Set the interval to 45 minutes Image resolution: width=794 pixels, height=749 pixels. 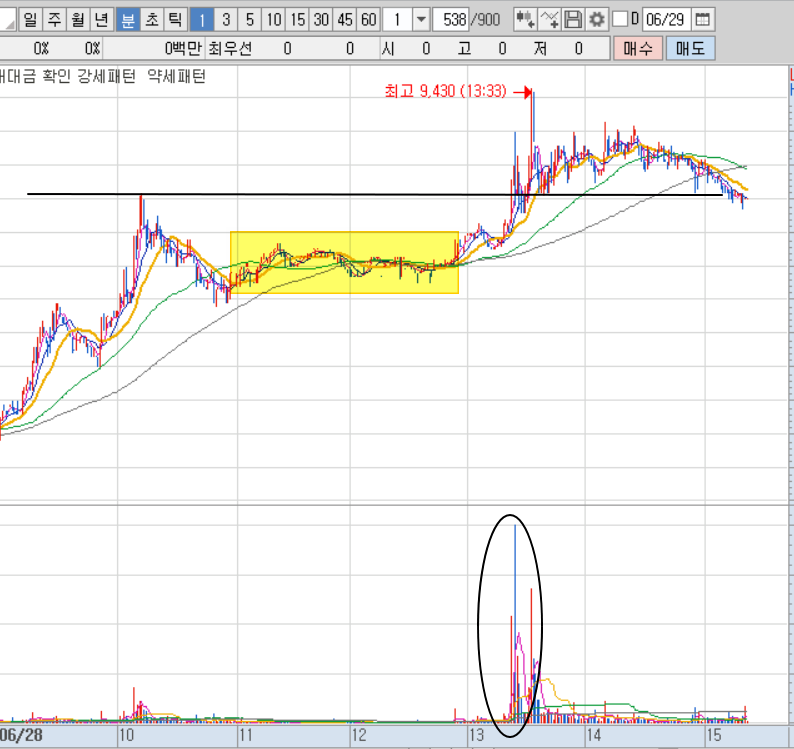click(345, 20)
